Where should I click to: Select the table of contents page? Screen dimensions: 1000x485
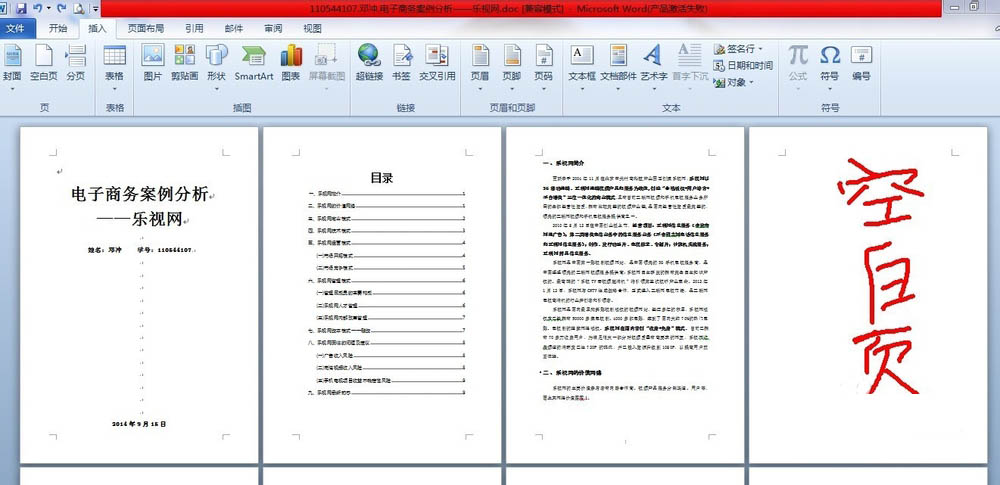[x=382, y=295]
